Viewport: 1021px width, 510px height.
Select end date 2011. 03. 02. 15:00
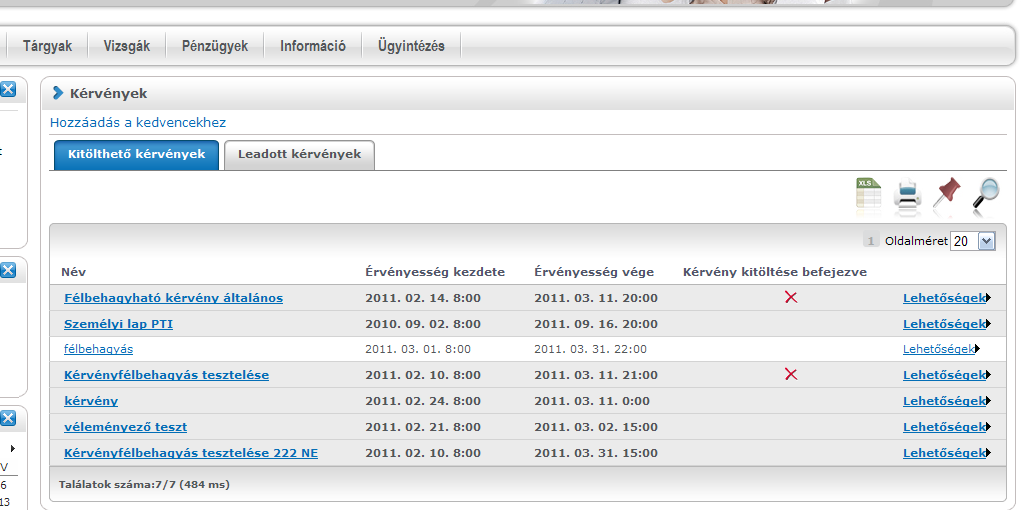(596, 427)
